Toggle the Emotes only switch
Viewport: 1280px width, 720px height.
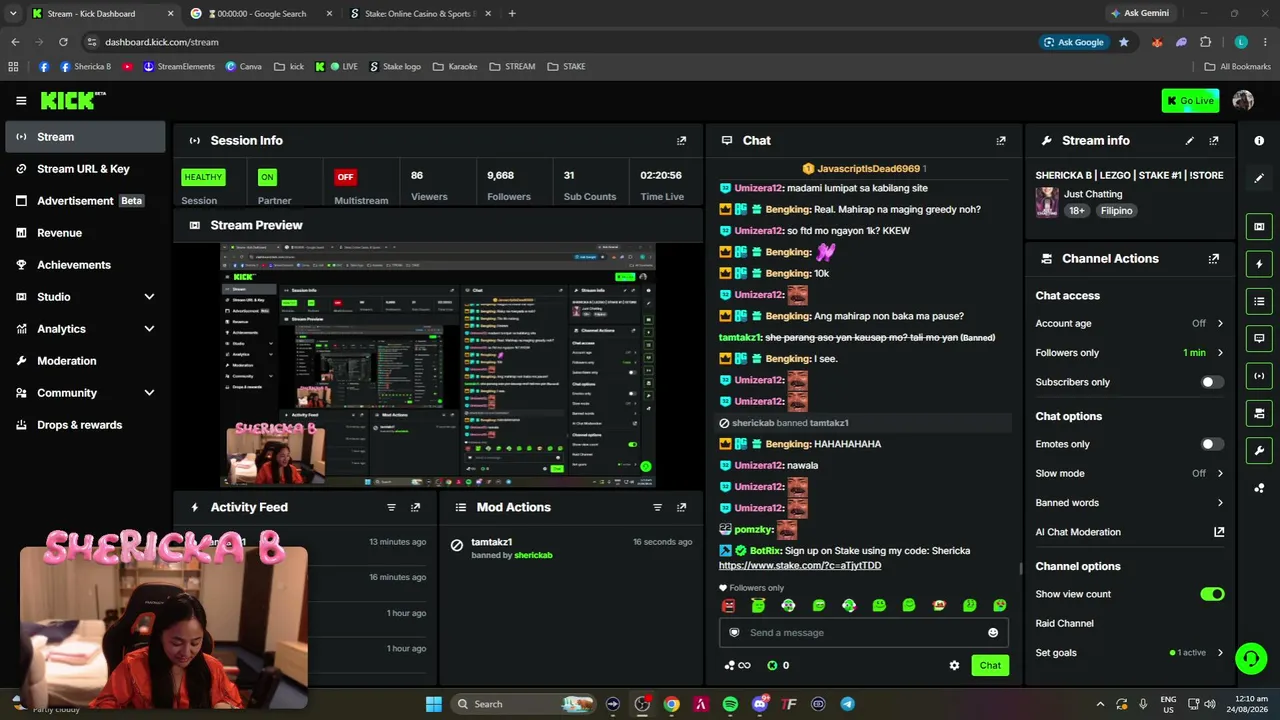click(1212, 444)
